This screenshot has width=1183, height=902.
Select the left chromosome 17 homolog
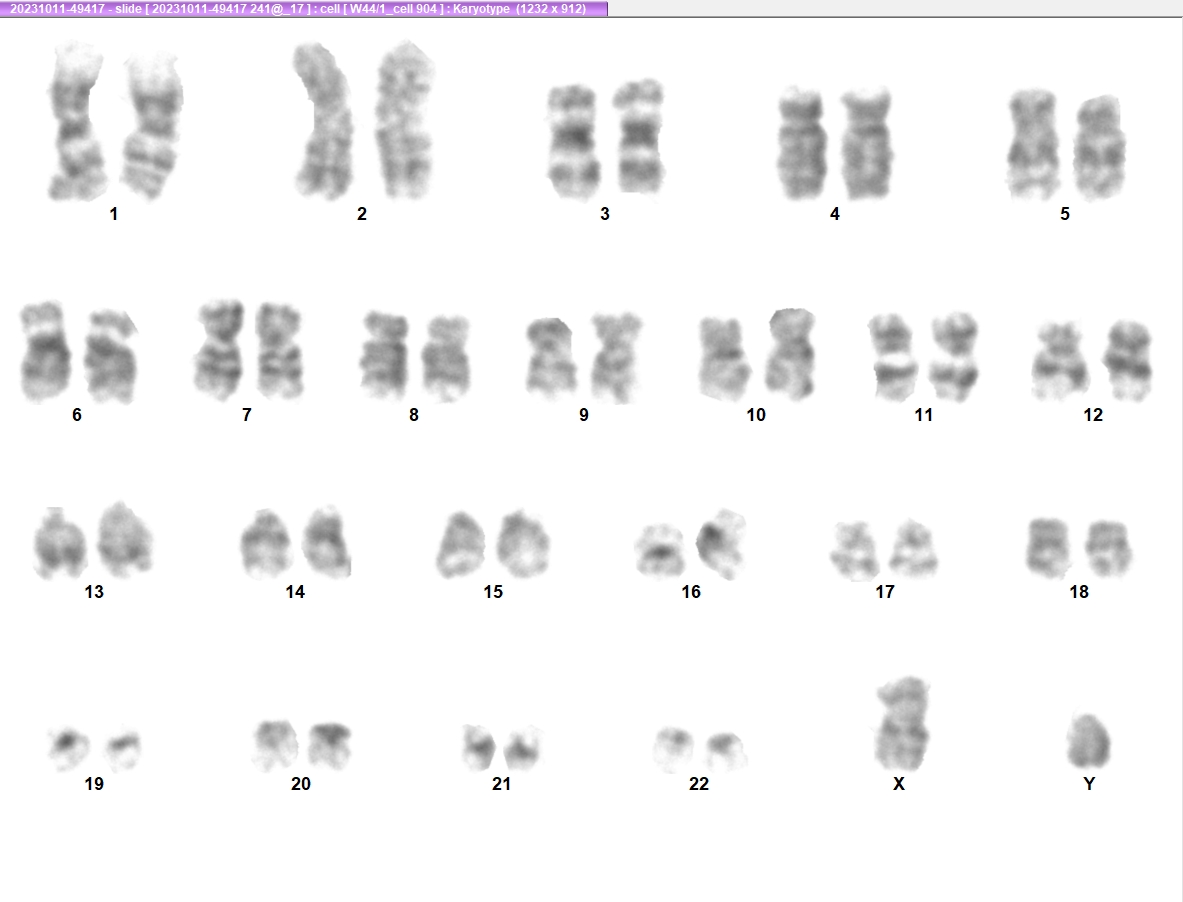(855, 551)
